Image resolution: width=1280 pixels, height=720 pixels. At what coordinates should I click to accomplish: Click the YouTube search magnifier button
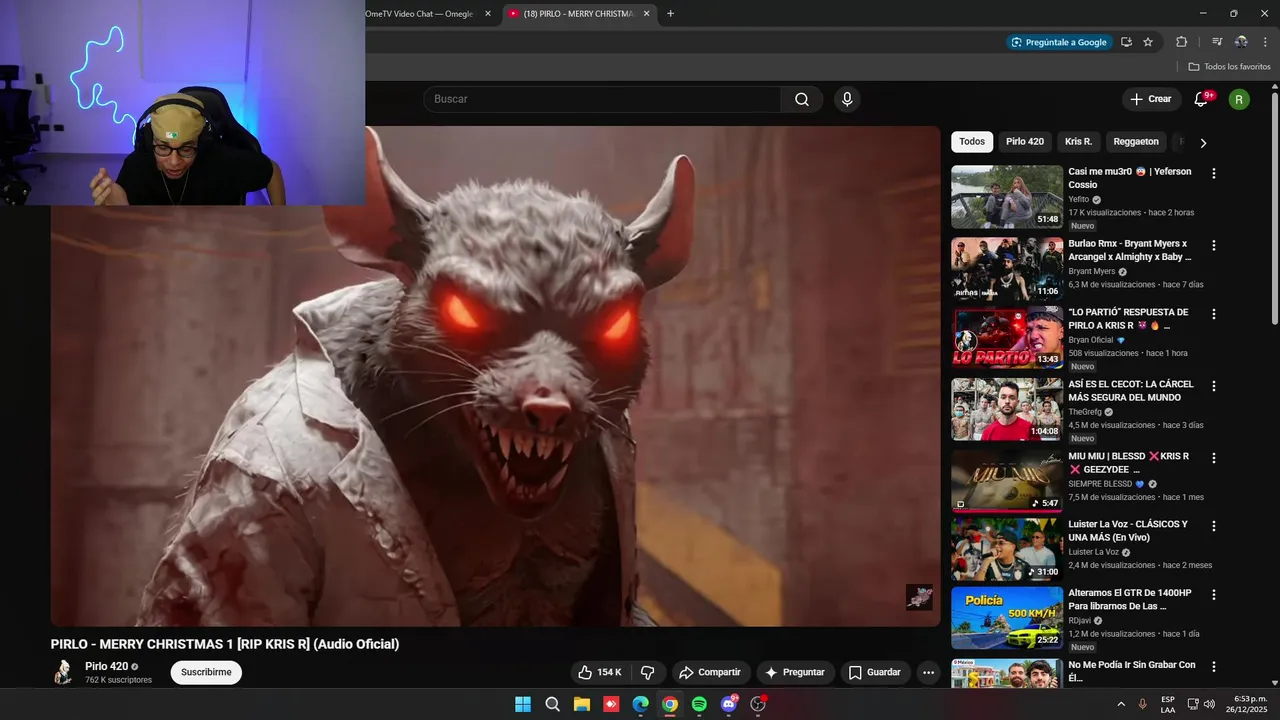click(802, 99)
